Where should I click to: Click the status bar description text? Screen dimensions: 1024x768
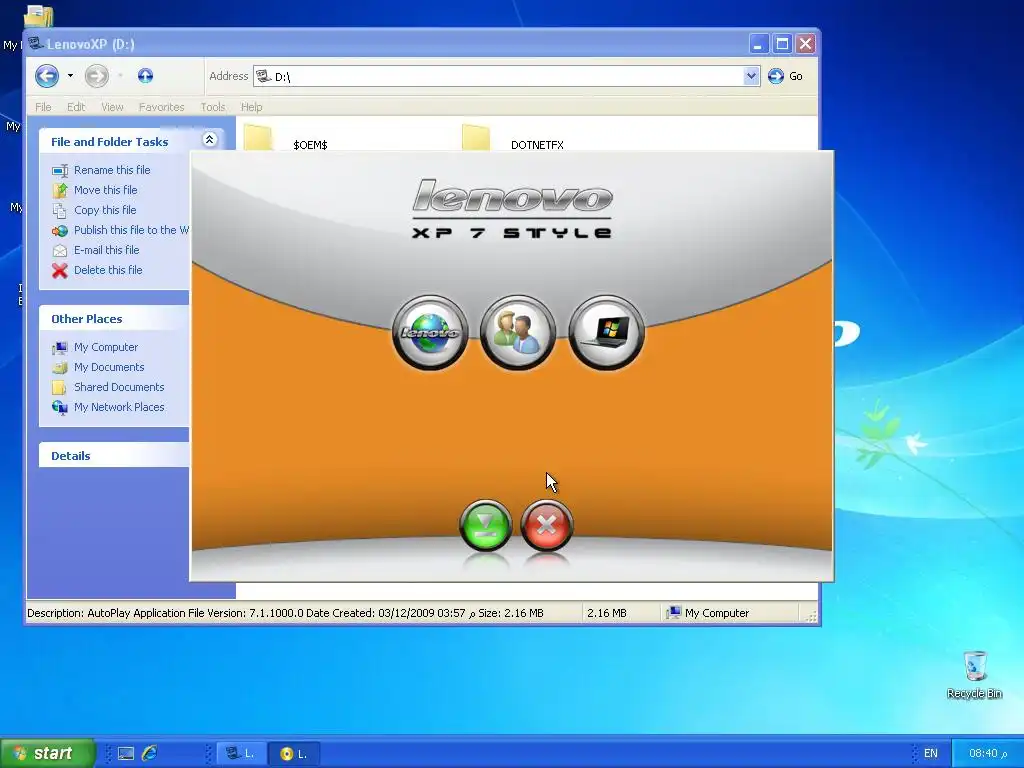click(285, 613)
